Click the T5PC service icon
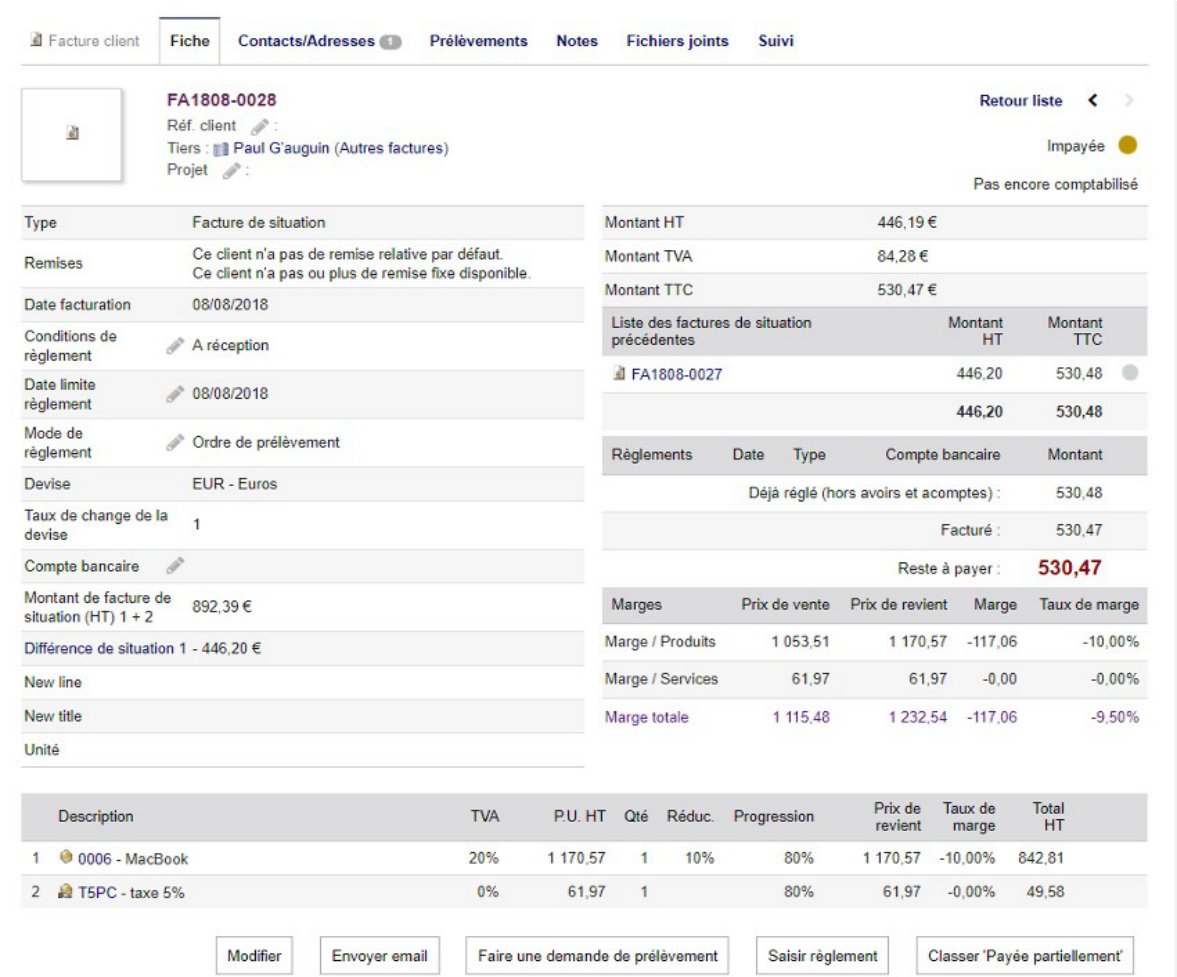The width and height of the screenshot is (1177, 977). (x=65, y=891)
